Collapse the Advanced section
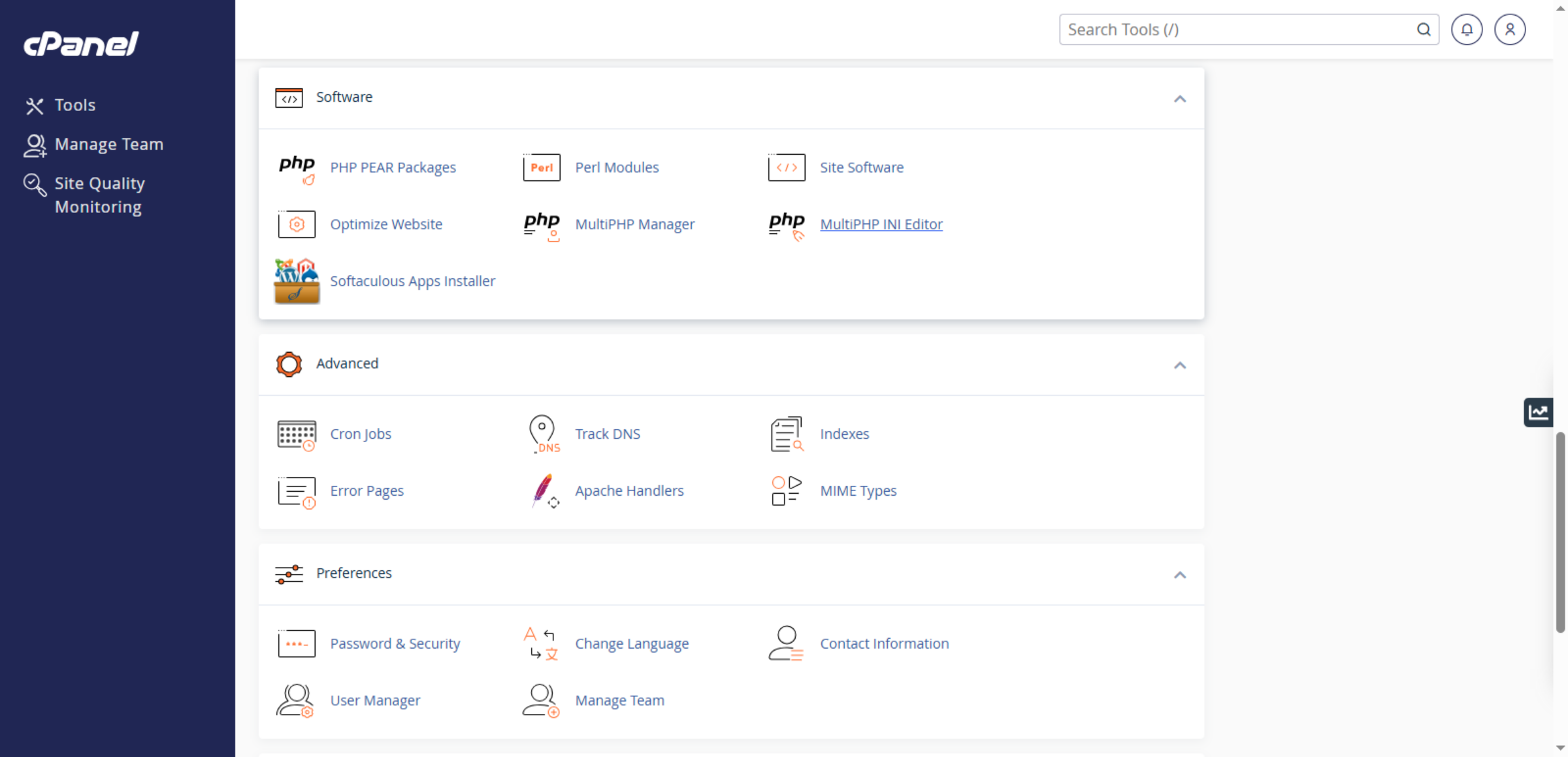Viewport: 1568px width, 757px height. [x=1180, y=365]
